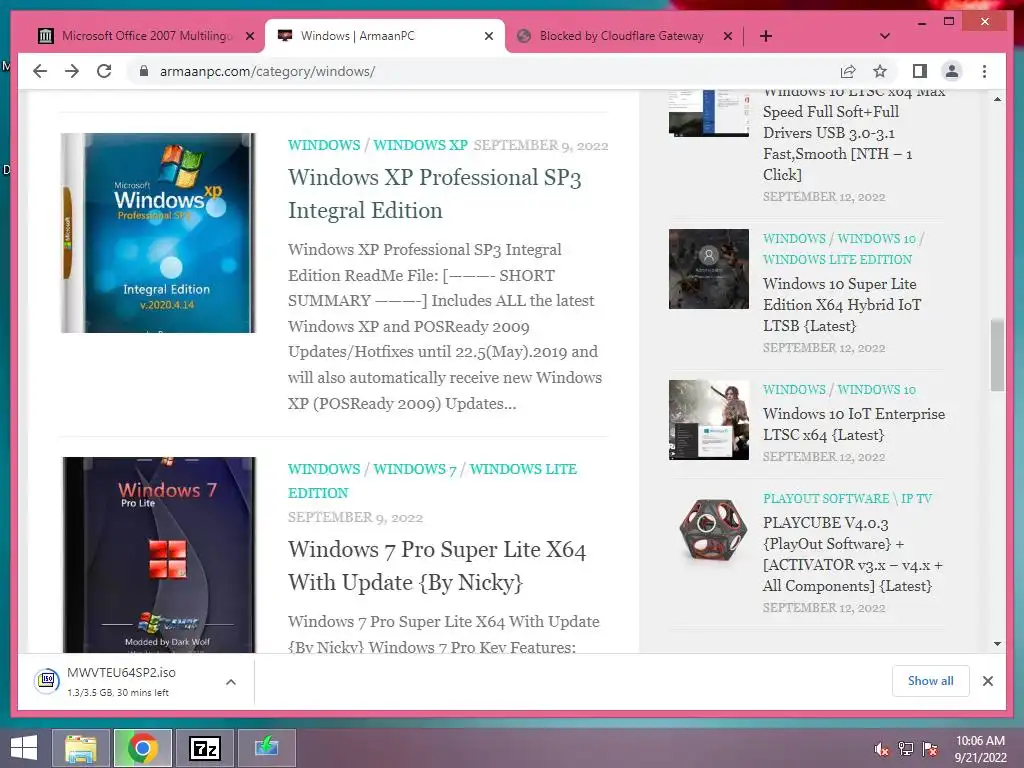Click sidebar WINDOWS LITE EDITION category link
1024x768 pixels.
tap(837, 259)
